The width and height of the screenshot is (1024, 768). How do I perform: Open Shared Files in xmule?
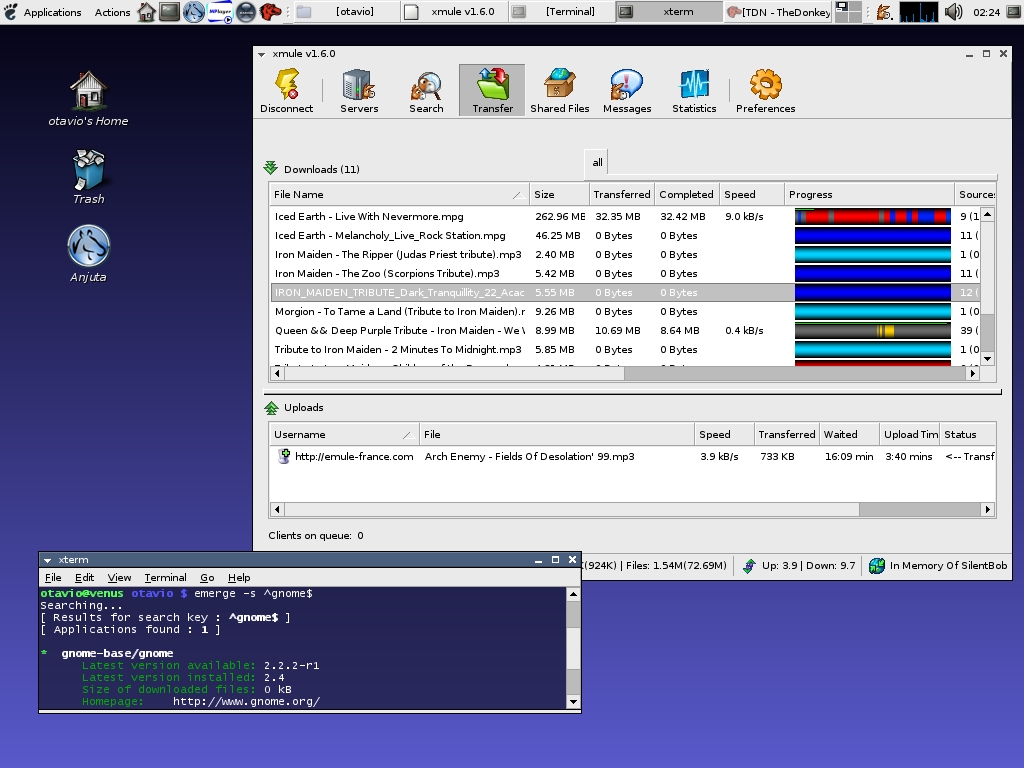(x=560, y=91)
